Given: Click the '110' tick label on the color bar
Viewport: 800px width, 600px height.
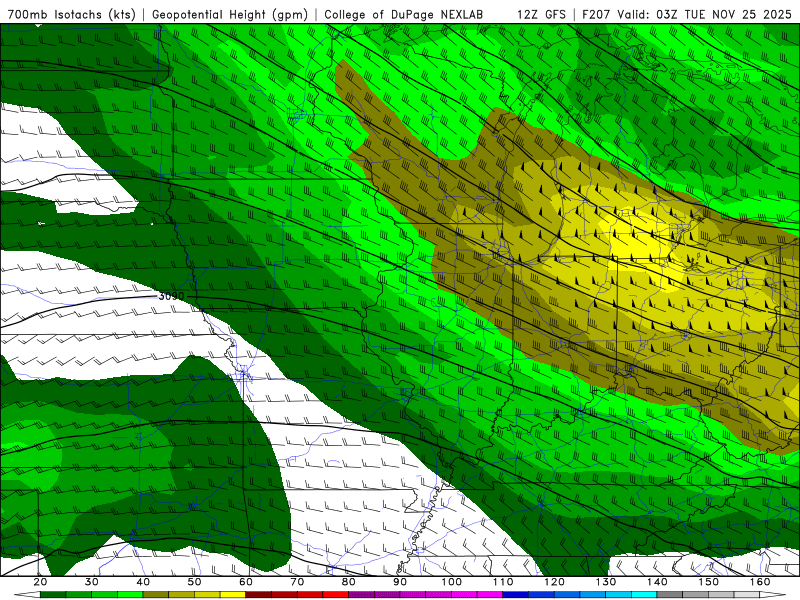Looking at the screenshot, I should pos(503,582).
